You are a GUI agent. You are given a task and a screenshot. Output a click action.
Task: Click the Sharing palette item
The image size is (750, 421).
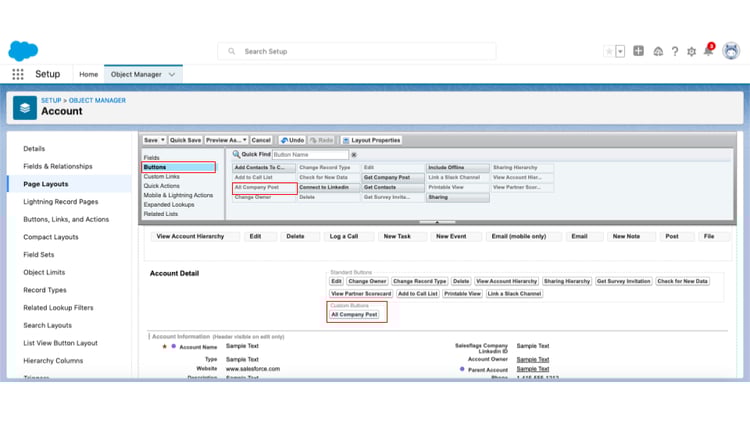tap(458, 197)
